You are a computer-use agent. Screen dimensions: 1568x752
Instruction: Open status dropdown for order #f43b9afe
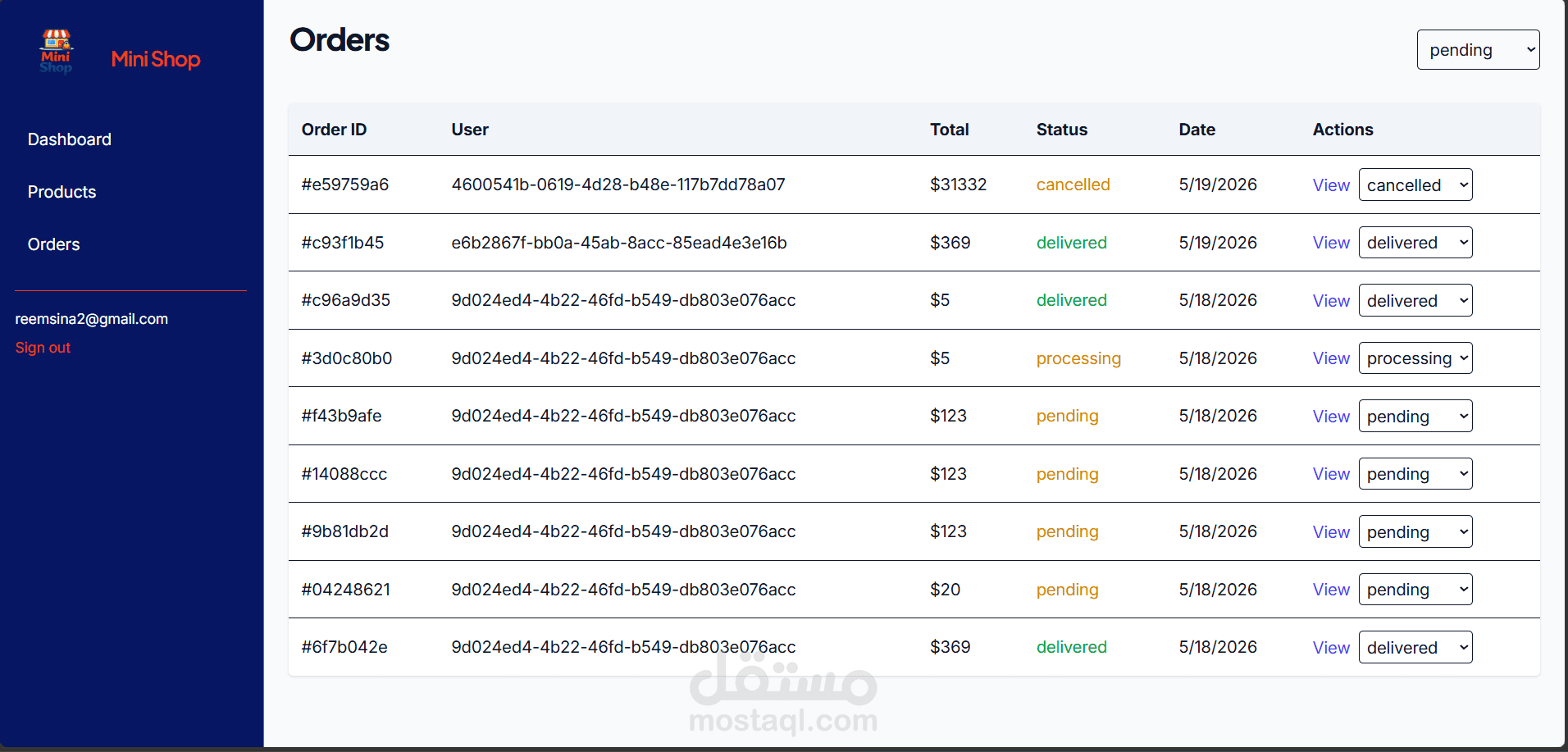[x=1415, y=416]
